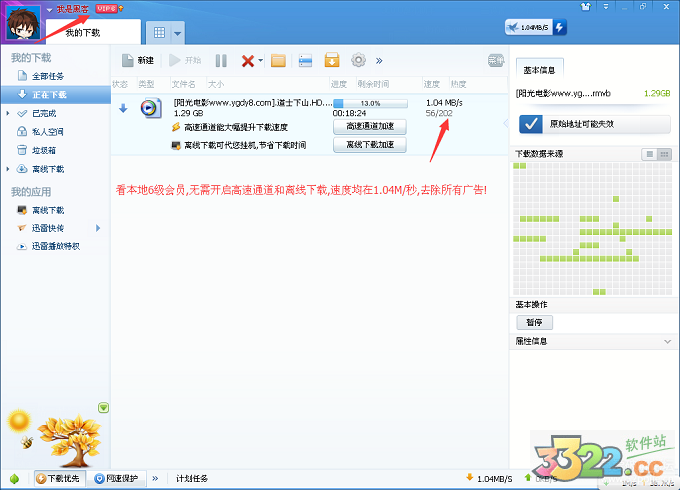This screenshot has width=680, height=490.
Task: Click the user avatar picture
Action: click(23, 23)
